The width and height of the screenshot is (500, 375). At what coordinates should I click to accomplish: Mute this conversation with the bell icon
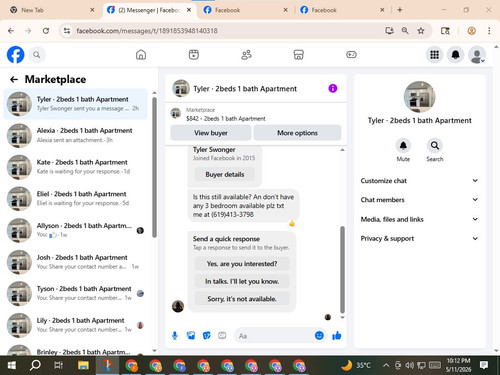(403, 146)
